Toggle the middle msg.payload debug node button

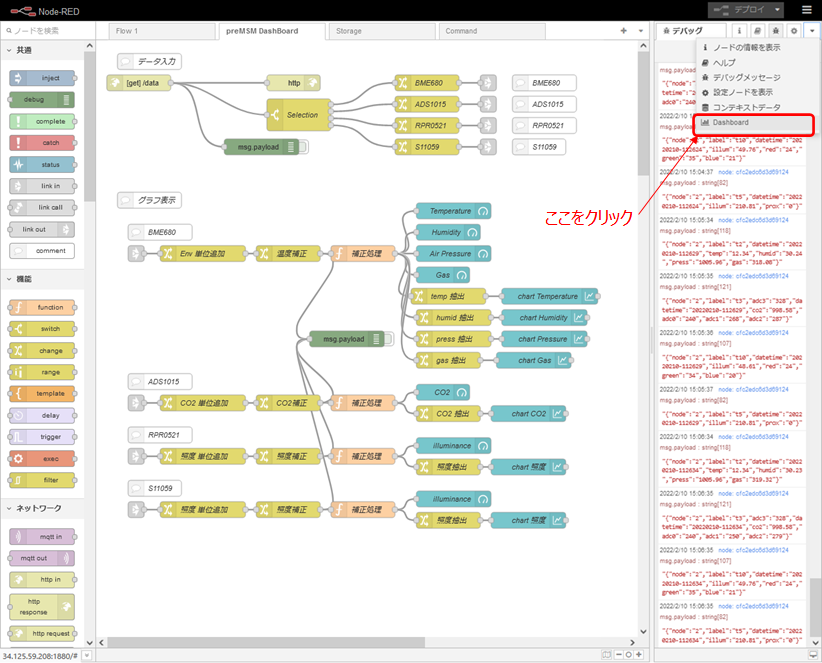click(x=386, y=339)
